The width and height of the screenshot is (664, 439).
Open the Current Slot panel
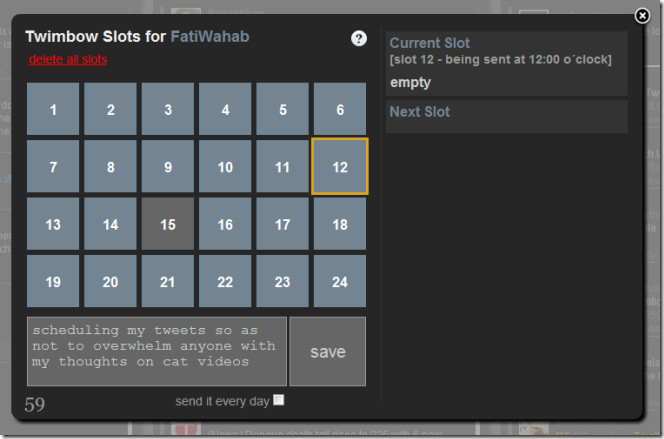506,63
